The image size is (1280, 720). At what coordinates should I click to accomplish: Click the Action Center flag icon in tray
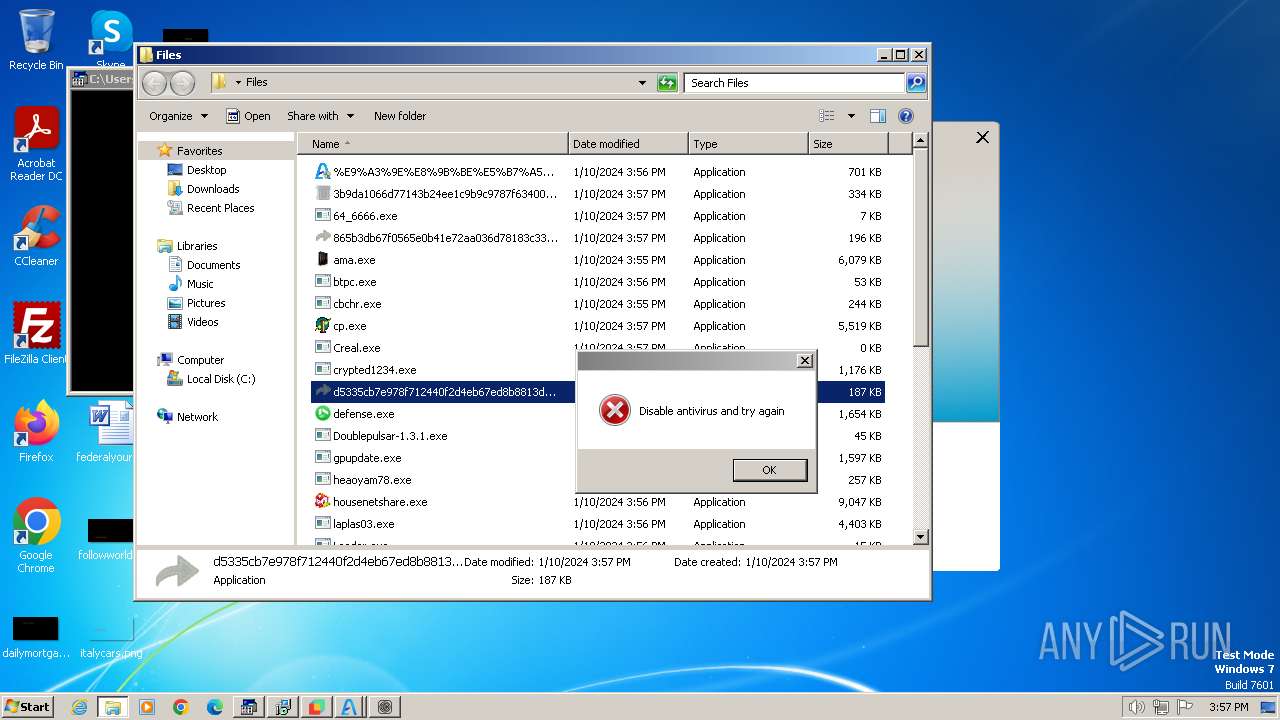(x=1185, y=707)
